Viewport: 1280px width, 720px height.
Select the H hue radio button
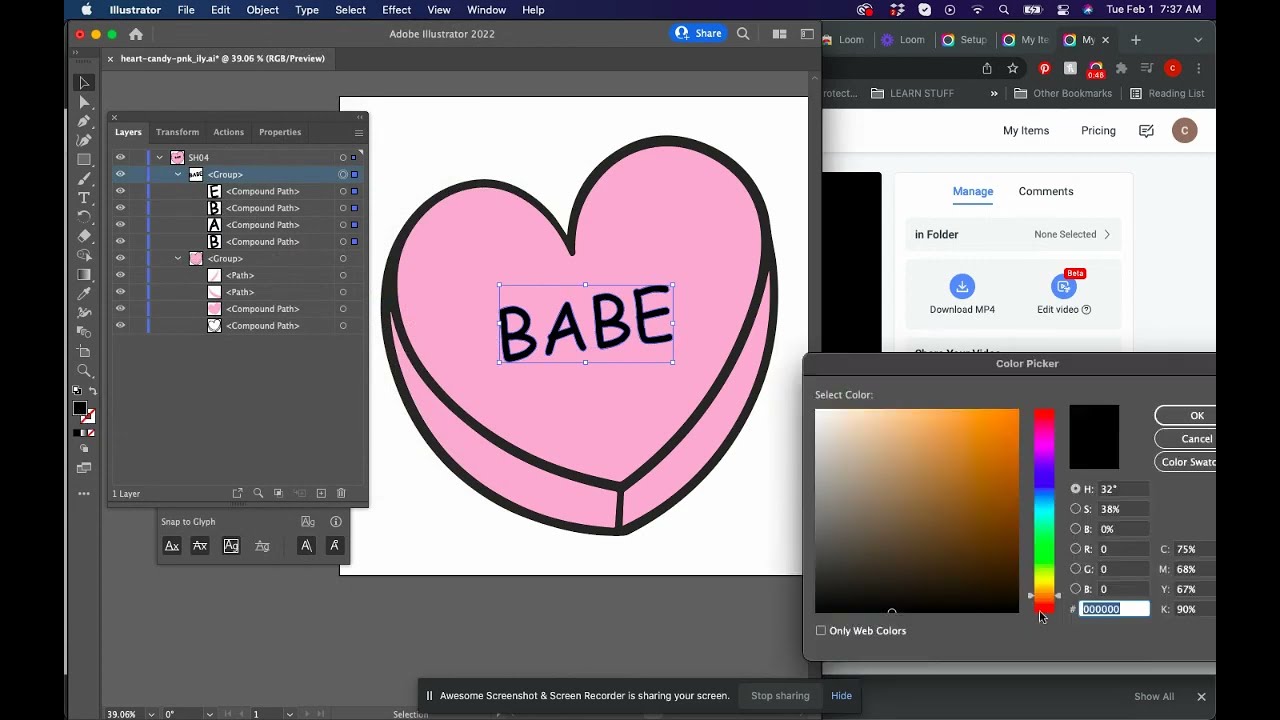[1076, 489]
